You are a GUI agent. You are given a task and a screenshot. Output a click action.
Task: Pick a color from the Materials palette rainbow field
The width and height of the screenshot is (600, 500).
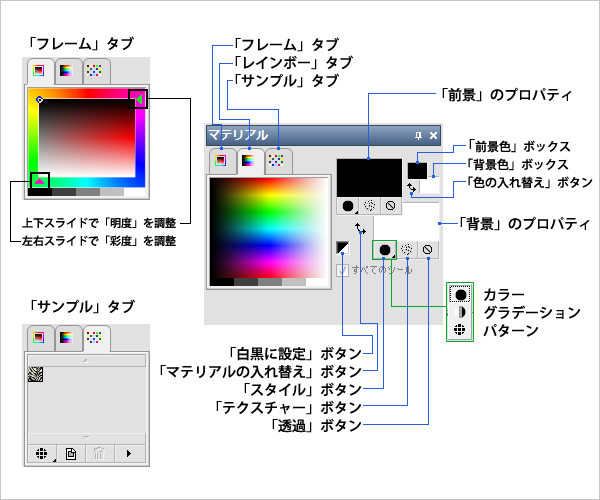click(269, 228)
